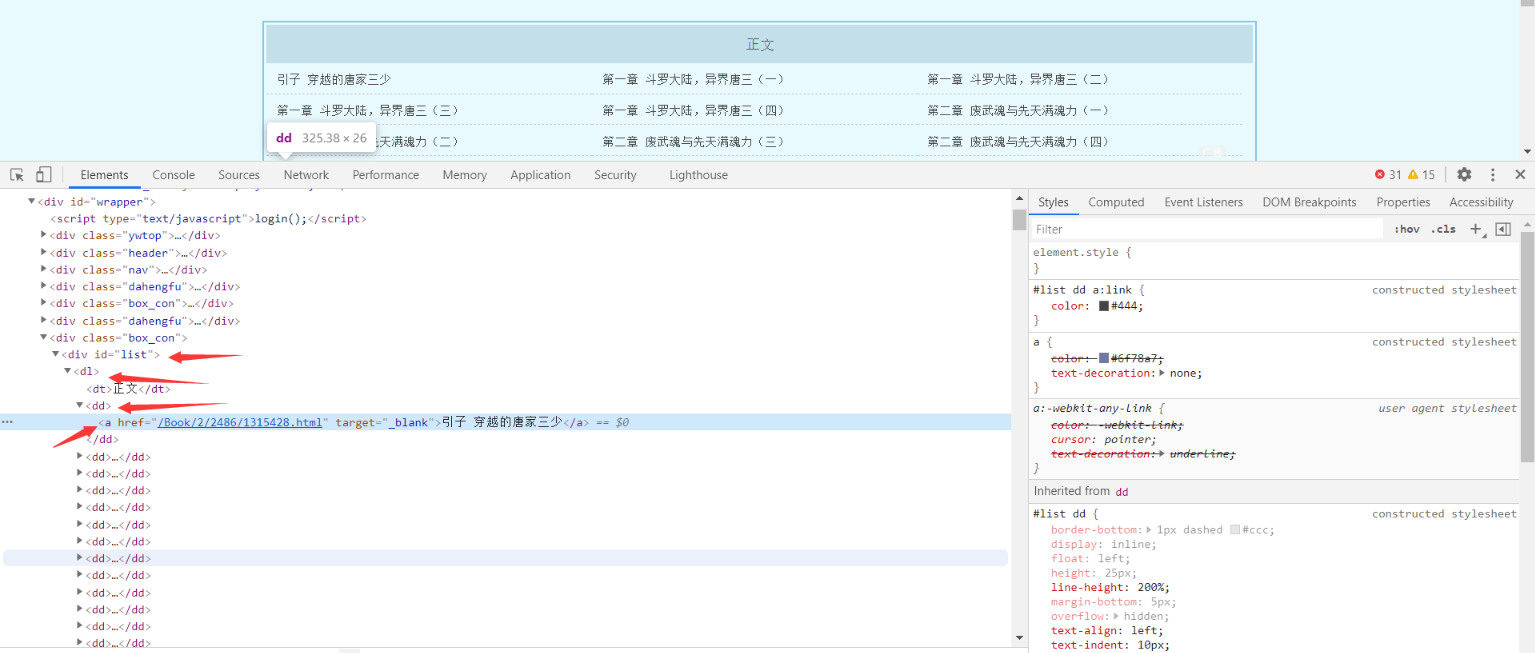
Task: Show the computed styles sidebar icon
Action: click(1502, 229)
